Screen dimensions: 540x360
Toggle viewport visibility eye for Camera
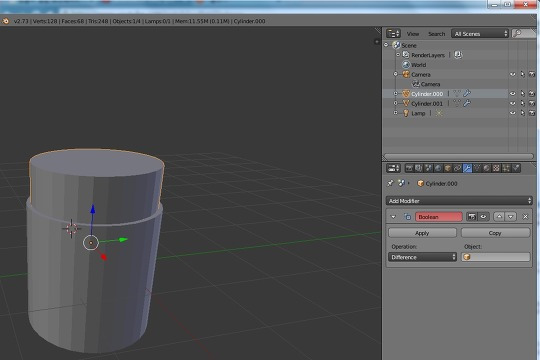[x=512, y=74]
